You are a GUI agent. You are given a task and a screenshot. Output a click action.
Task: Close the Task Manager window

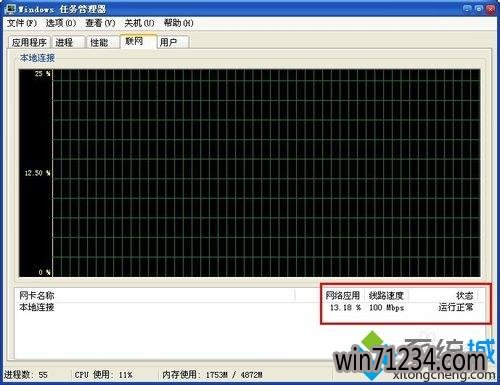click(x=490, y=9)
